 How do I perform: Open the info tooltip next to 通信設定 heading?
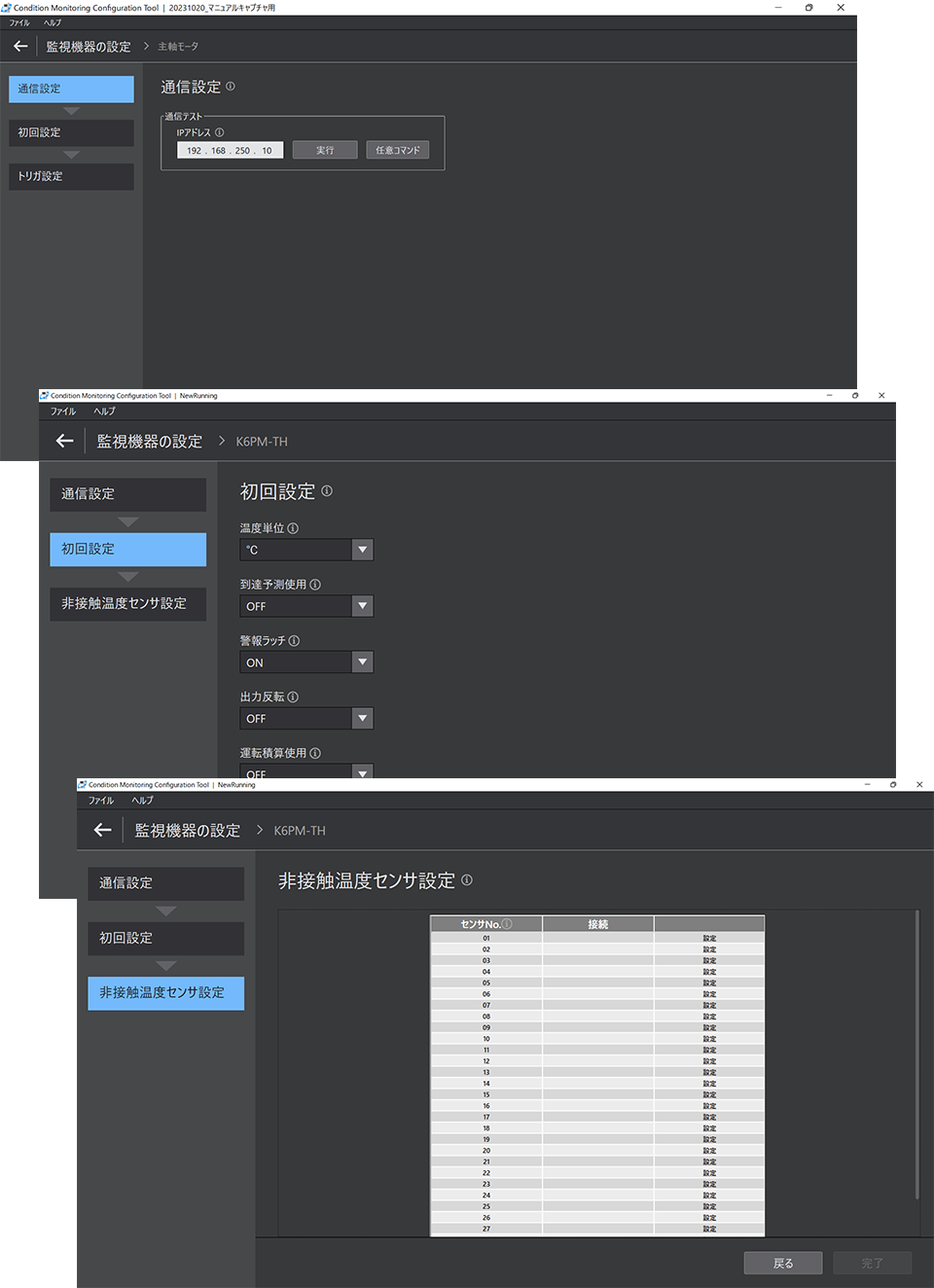tap(230, 87)
